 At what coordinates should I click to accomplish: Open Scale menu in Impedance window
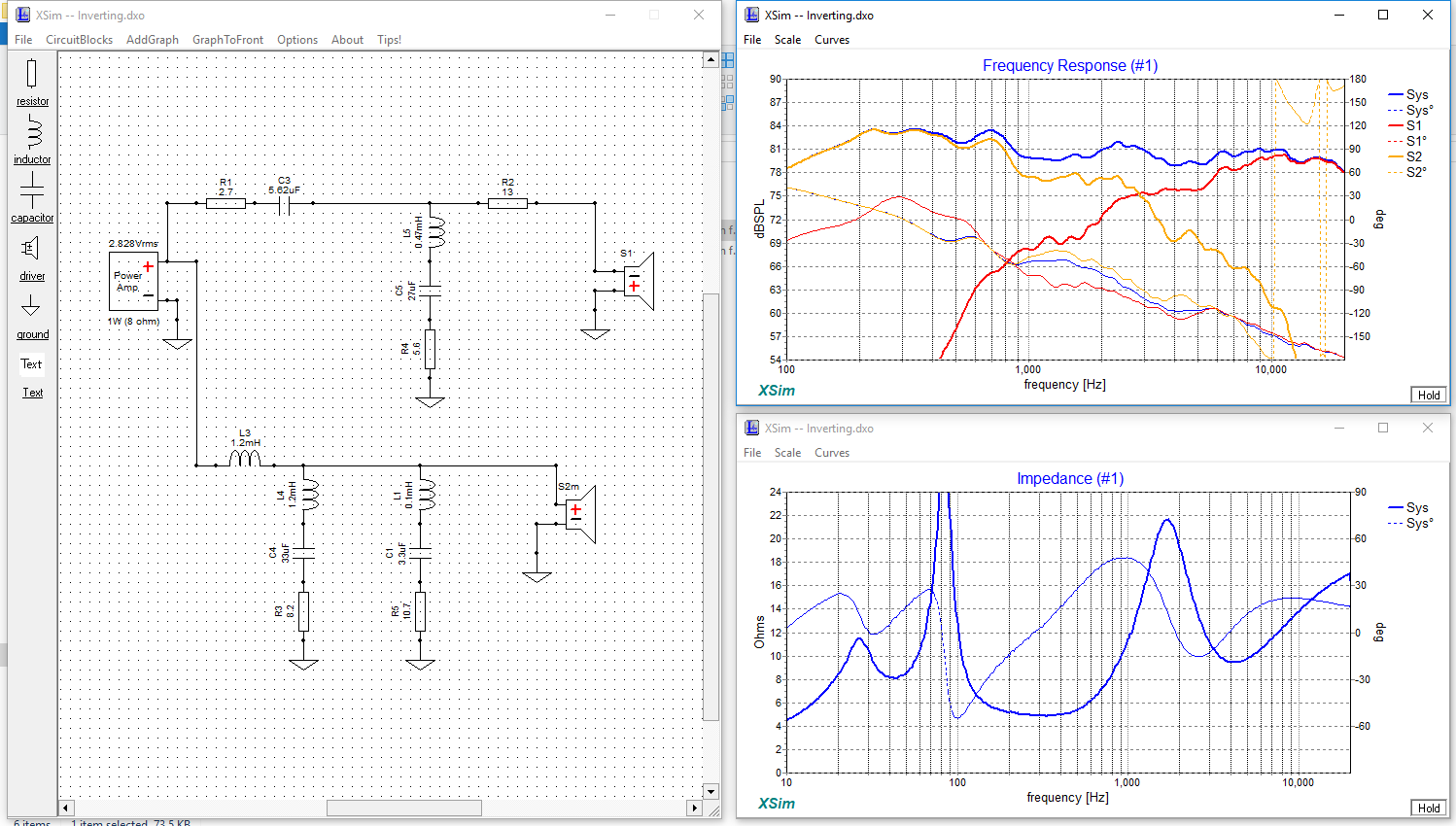tap(787, 453)
